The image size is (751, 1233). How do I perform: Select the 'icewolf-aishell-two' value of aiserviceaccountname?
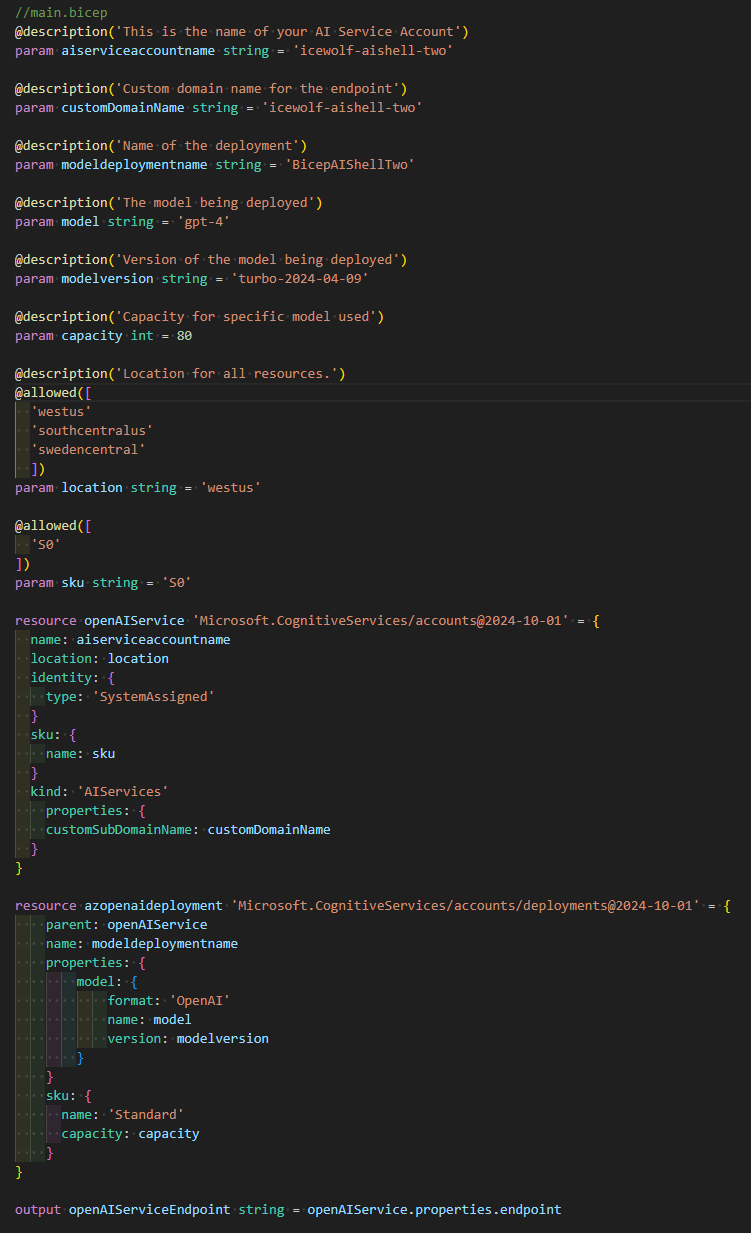click(x=372, y=50)
